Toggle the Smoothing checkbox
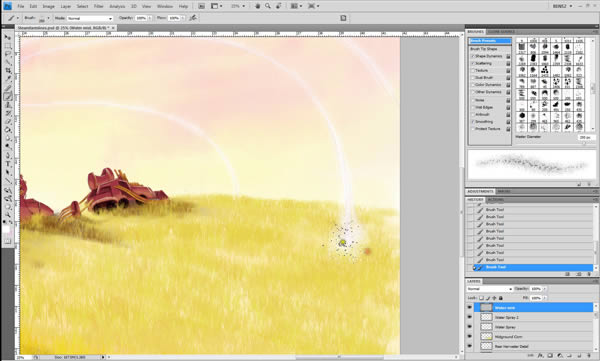This screenshot has width=600, height=361. point(473,122)
